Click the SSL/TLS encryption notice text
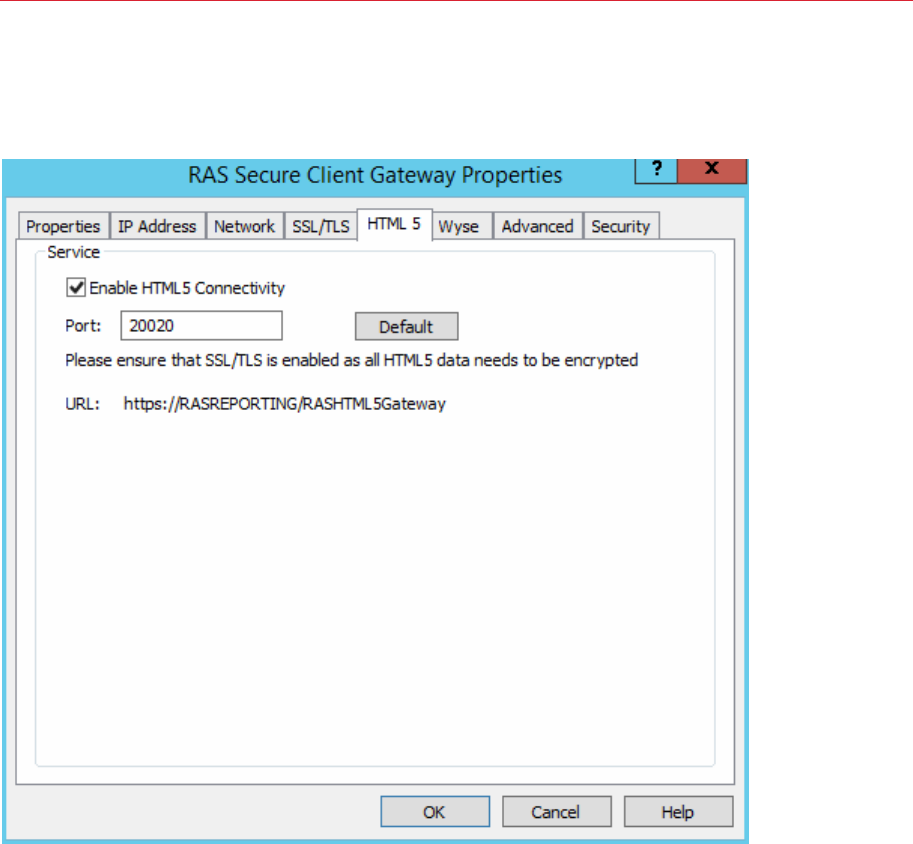Viewport: 913px width, 844px height. point(352,361)
